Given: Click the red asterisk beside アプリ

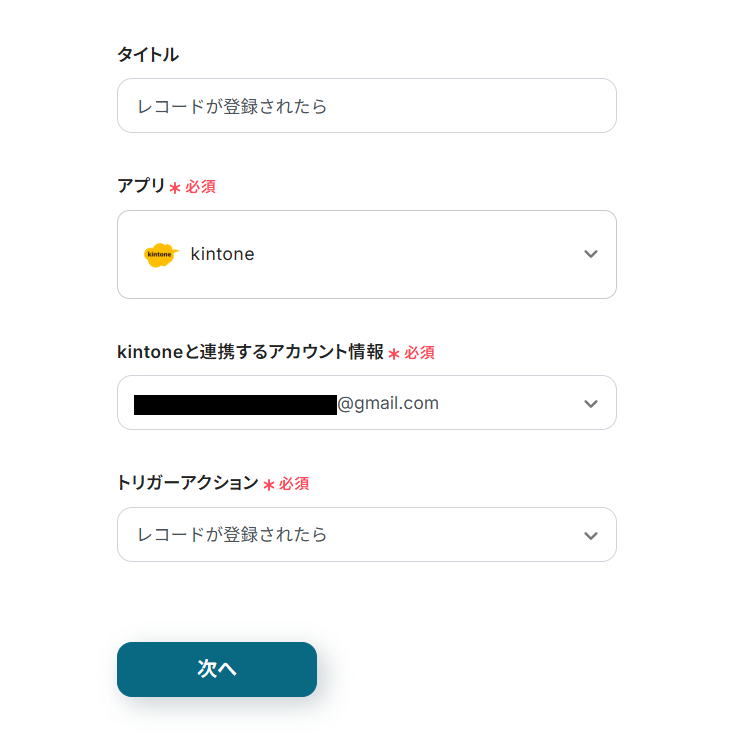Looking at the screenshot, I should click(x=175, y=188).
